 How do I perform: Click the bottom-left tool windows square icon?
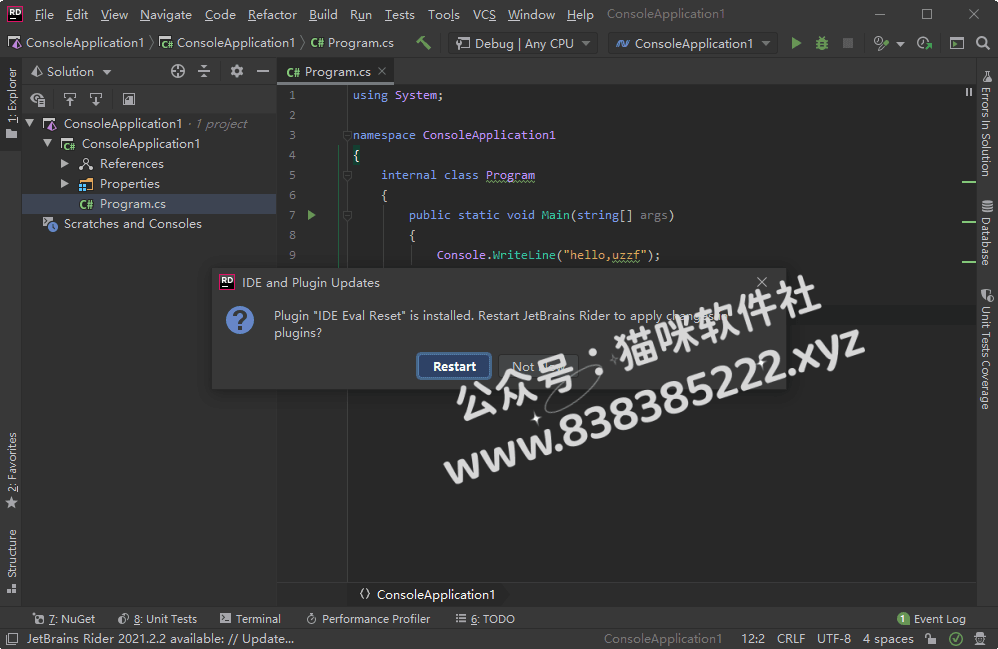click(x=11, y=638)
